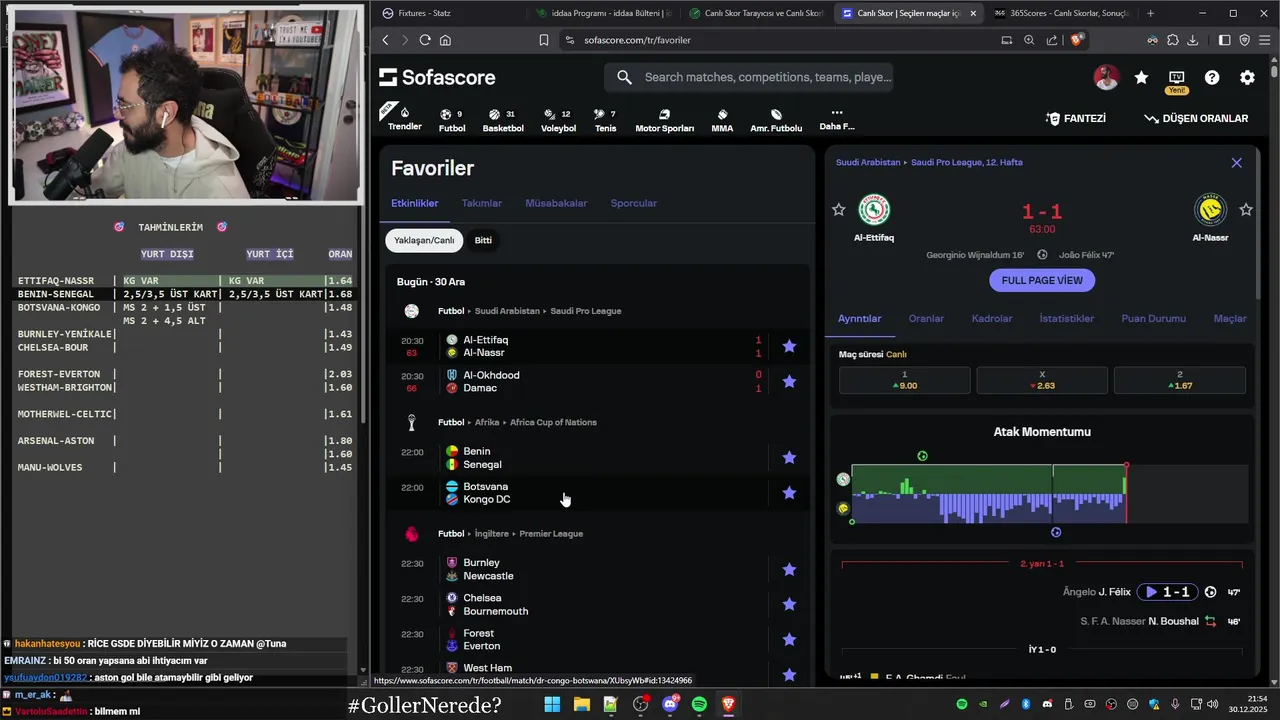Open the FANTEZİ link
The width and height of the screenshot is (1280, 720).
(1076, 118)
